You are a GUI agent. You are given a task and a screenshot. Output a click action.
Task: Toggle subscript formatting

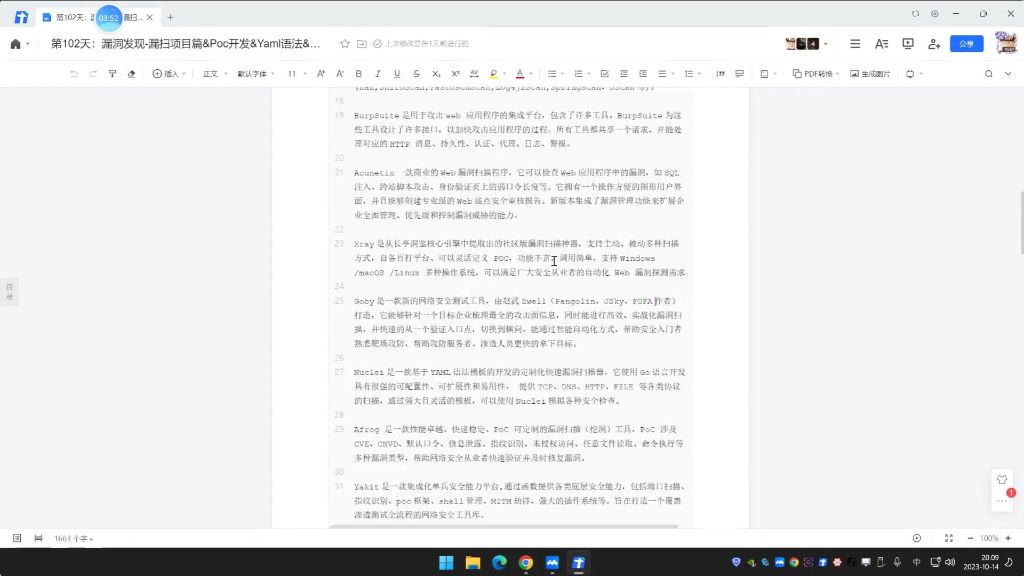point(436,74)
